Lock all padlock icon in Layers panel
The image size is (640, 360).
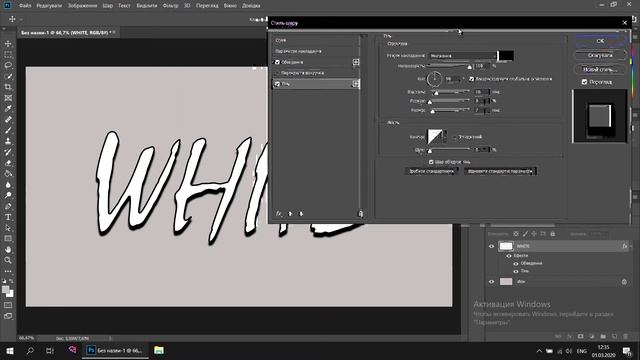[x=553, y=234]
